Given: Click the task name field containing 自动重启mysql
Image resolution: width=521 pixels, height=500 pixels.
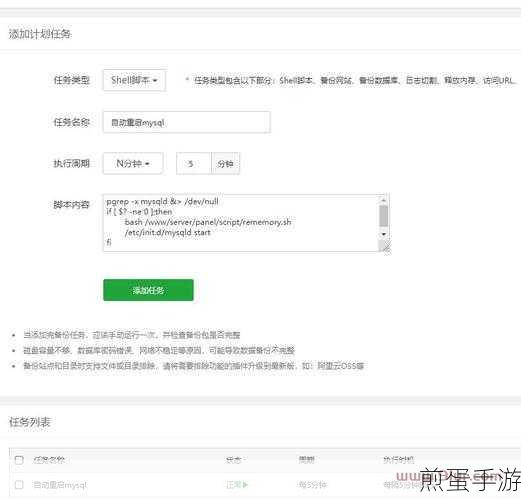Looking at the screenshot, I should (x=187, y=122).
